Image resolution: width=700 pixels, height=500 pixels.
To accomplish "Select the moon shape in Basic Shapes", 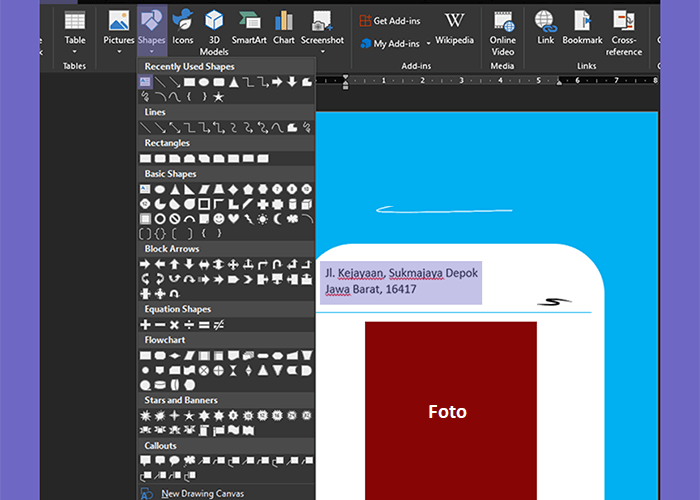I will click(x=278, y=219).
